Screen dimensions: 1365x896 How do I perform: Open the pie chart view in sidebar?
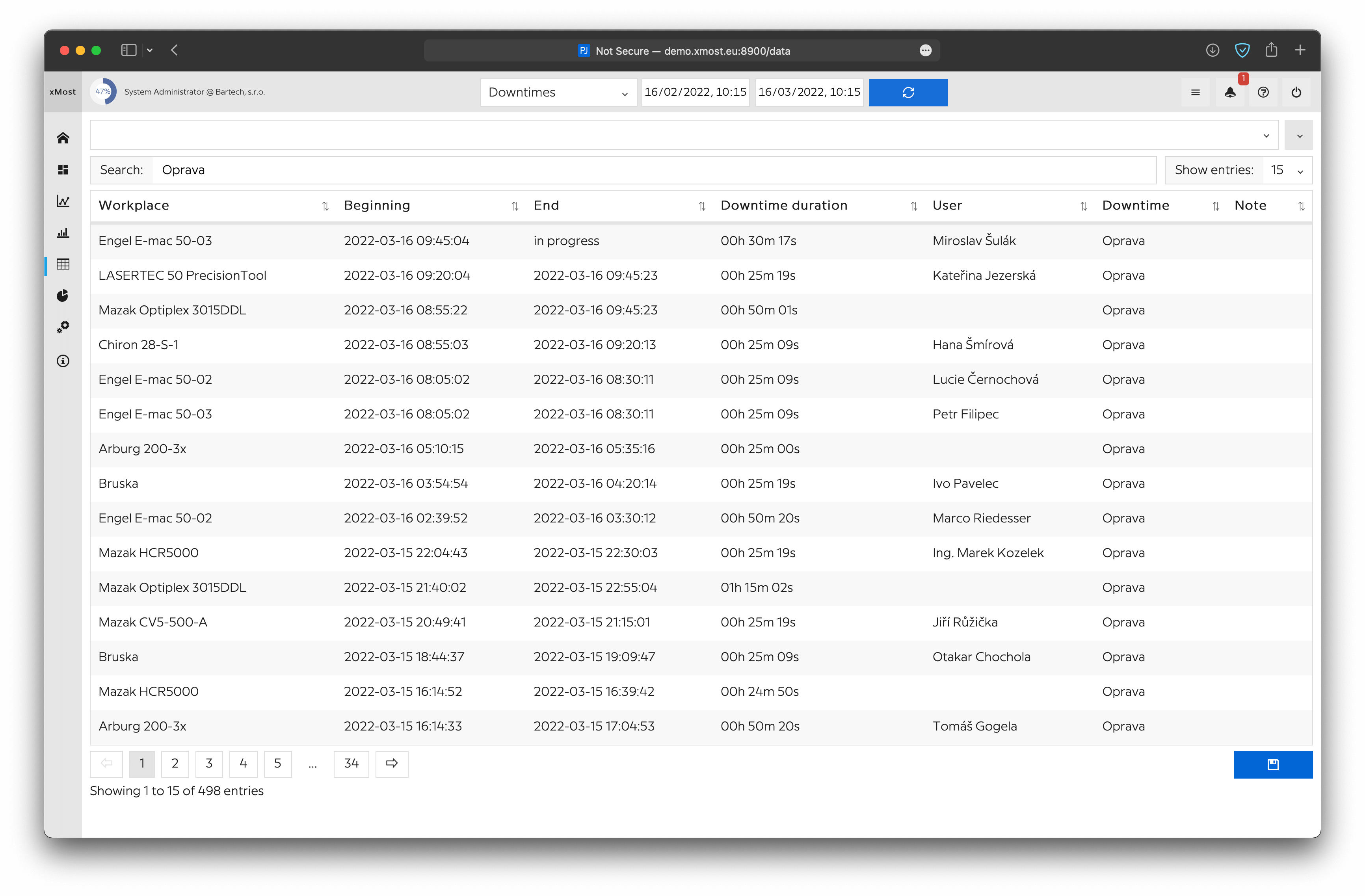pyautogui.click(x=63, y=296)
